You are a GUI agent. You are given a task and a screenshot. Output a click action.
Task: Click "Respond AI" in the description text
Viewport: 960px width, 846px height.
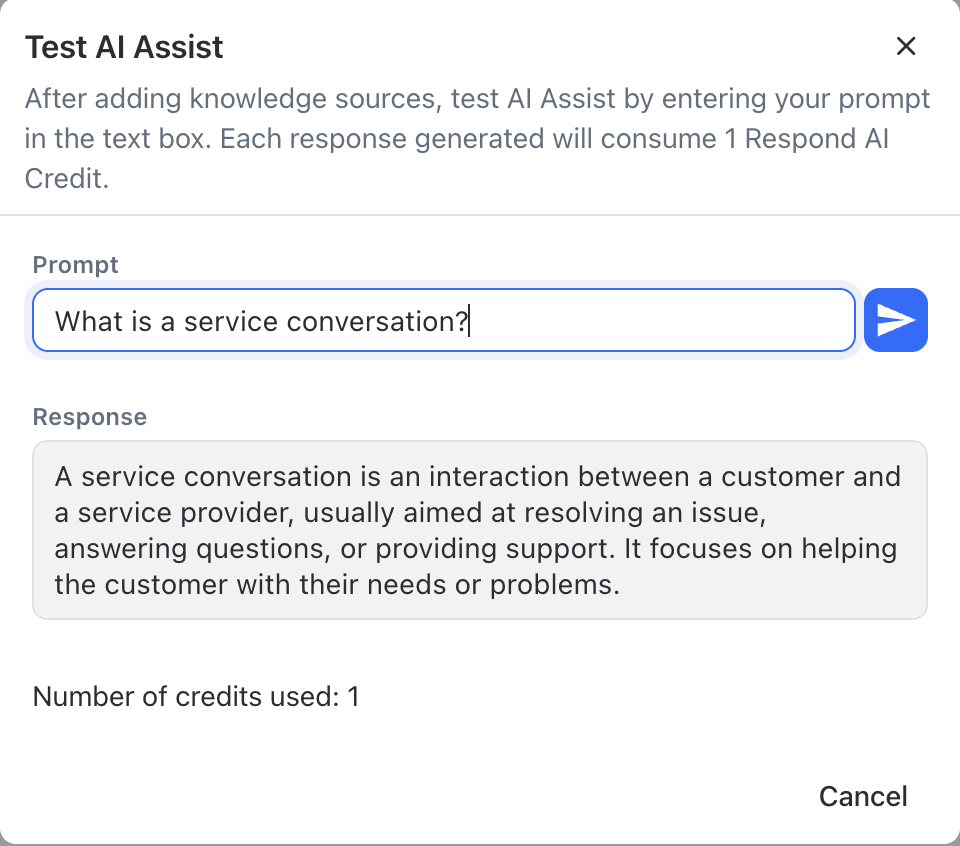click(x=817, y=138)
